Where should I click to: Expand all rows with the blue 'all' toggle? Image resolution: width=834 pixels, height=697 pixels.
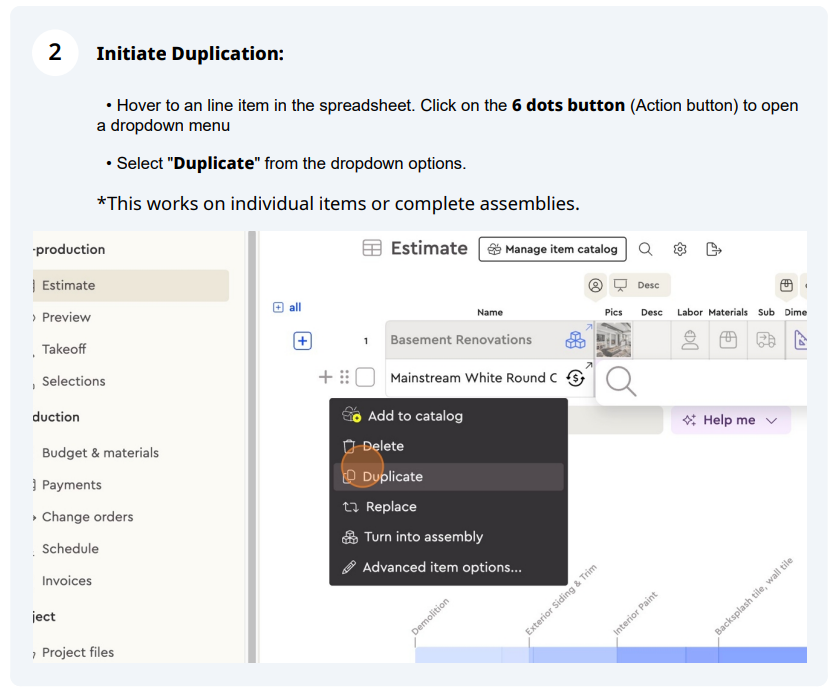287,307
